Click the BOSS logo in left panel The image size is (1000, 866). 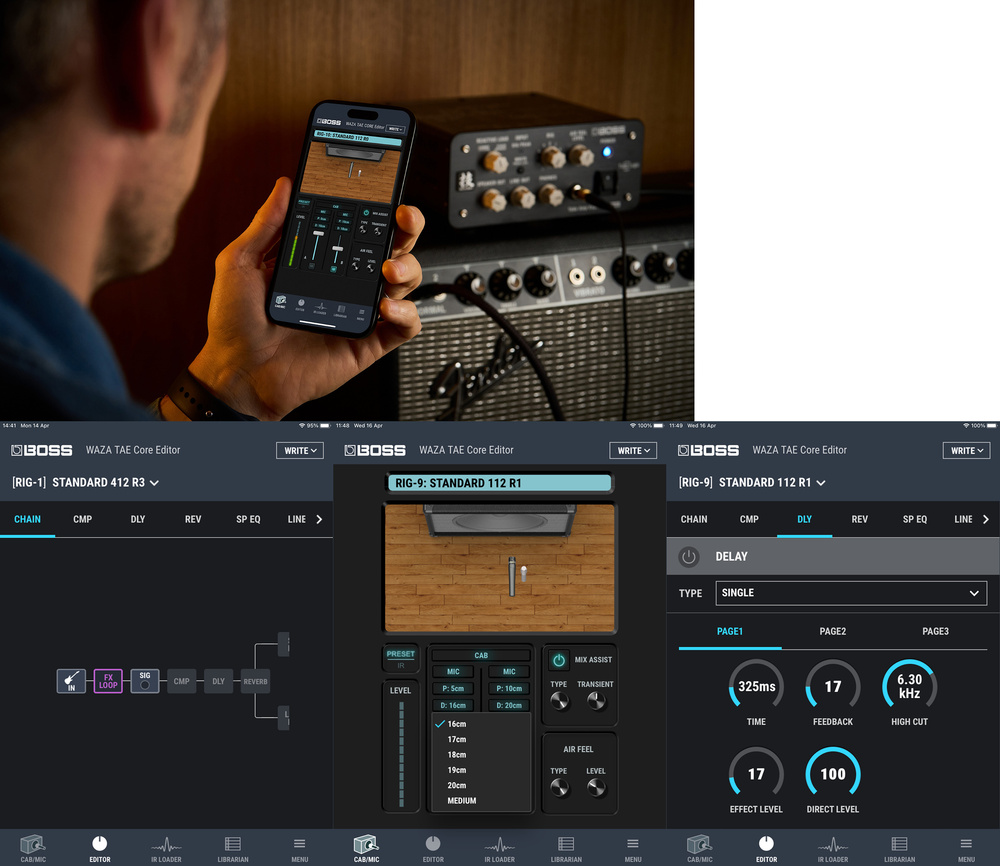(x=41, y=450)
